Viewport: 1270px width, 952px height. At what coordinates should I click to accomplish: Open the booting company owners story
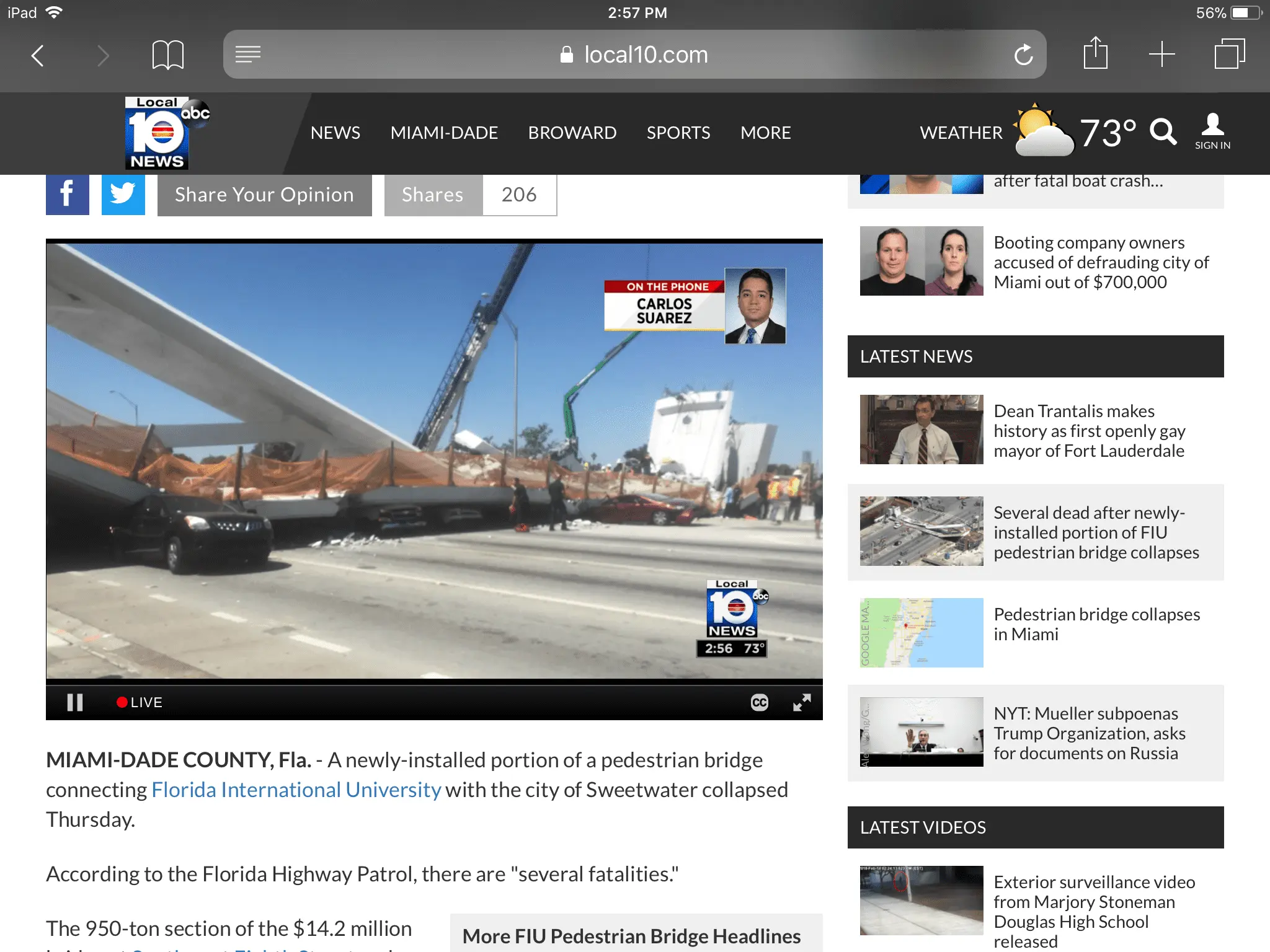[x=1101, y=262]
